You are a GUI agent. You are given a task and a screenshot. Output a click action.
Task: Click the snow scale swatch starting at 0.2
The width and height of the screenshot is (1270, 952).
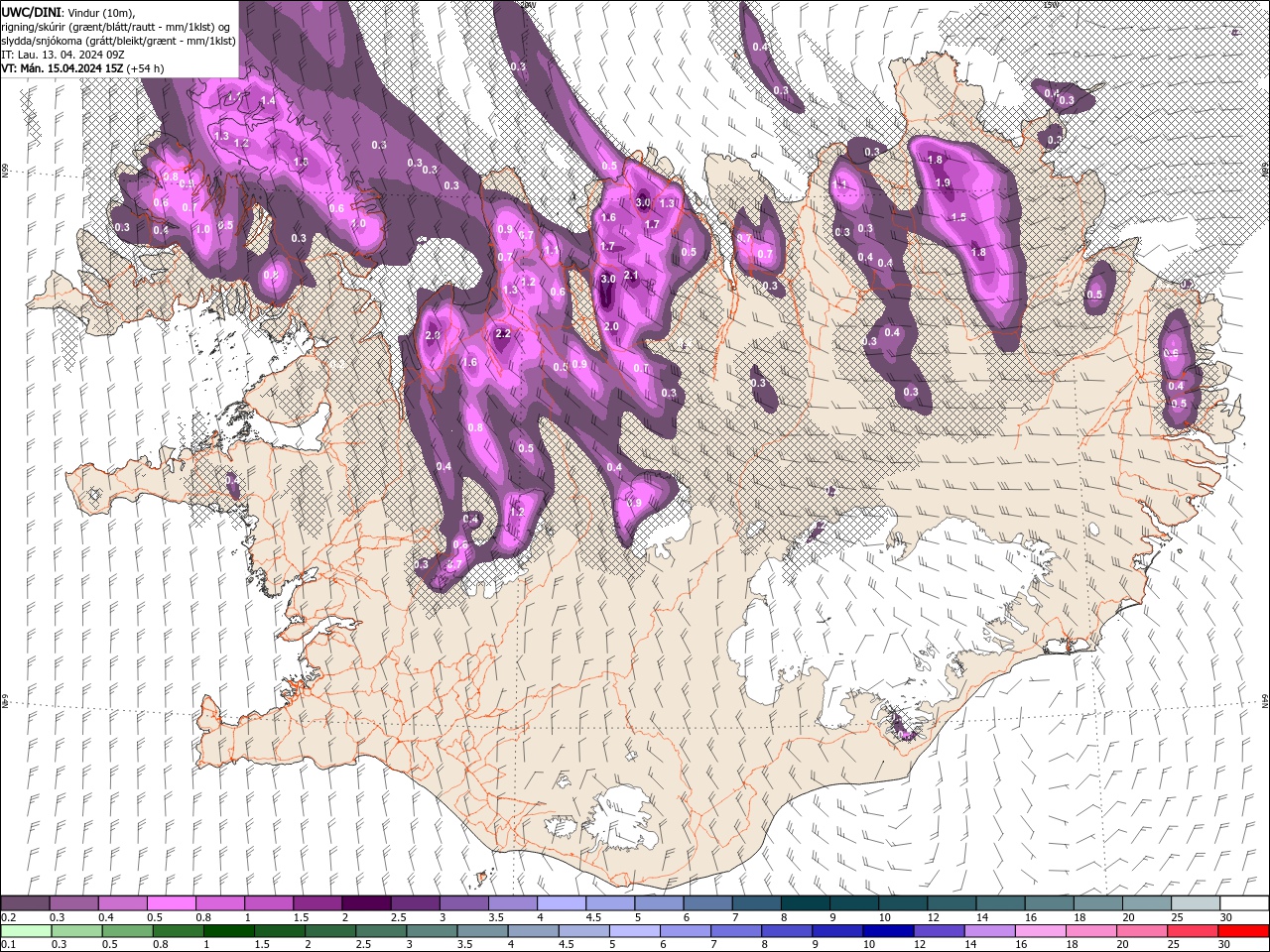click(25, 903)
